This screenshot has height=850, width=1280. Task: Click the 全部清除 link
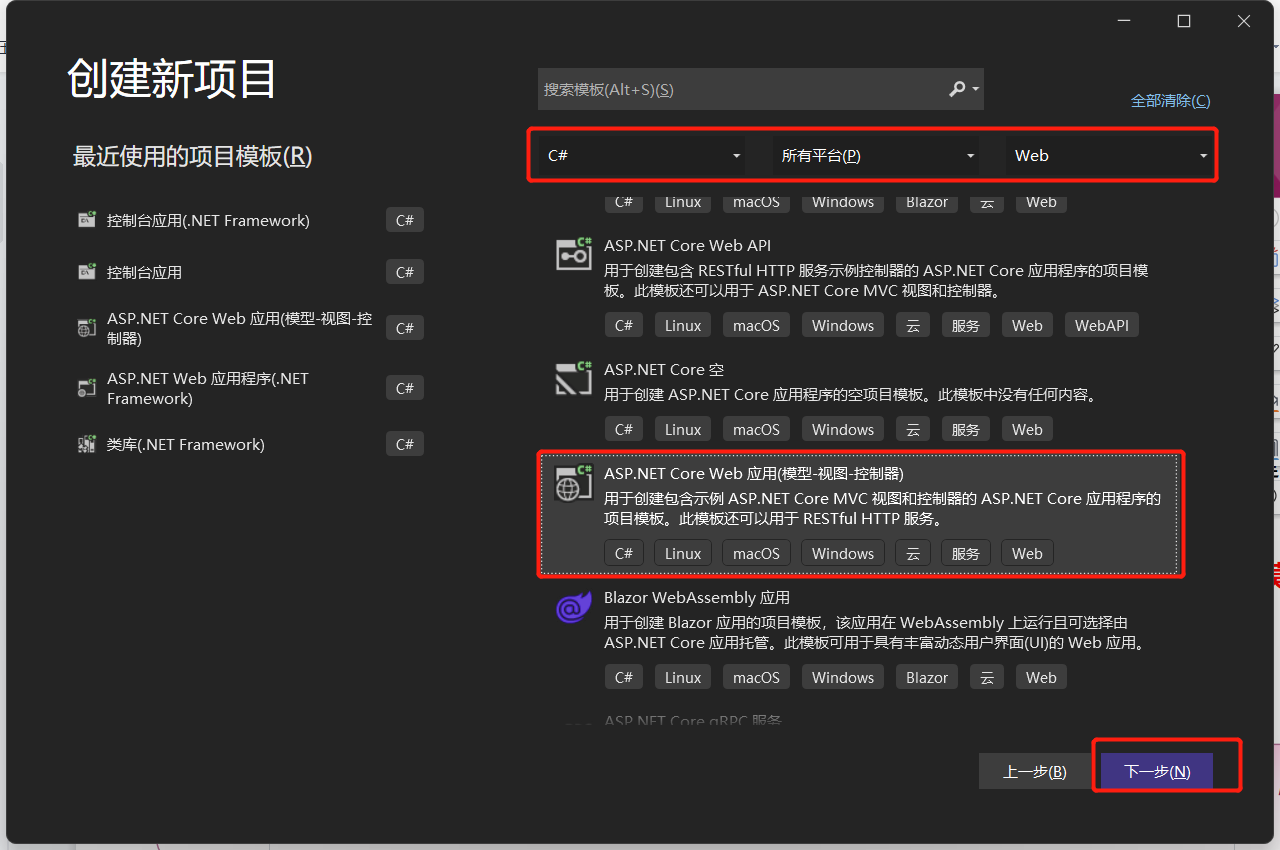click(1170, 101)
